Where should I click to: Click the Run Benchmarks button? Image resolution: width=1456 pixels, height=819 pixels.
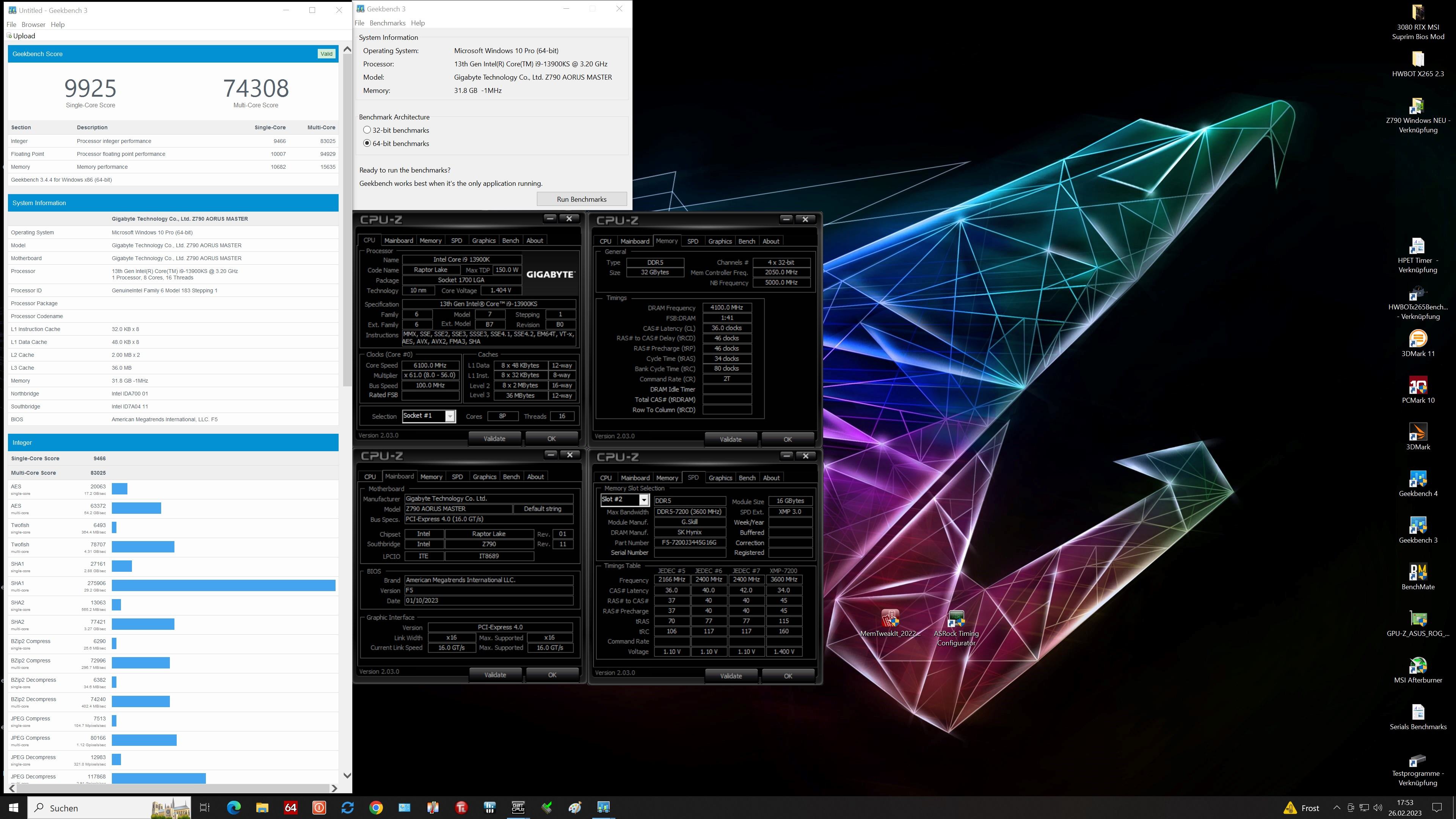[582, 199]
